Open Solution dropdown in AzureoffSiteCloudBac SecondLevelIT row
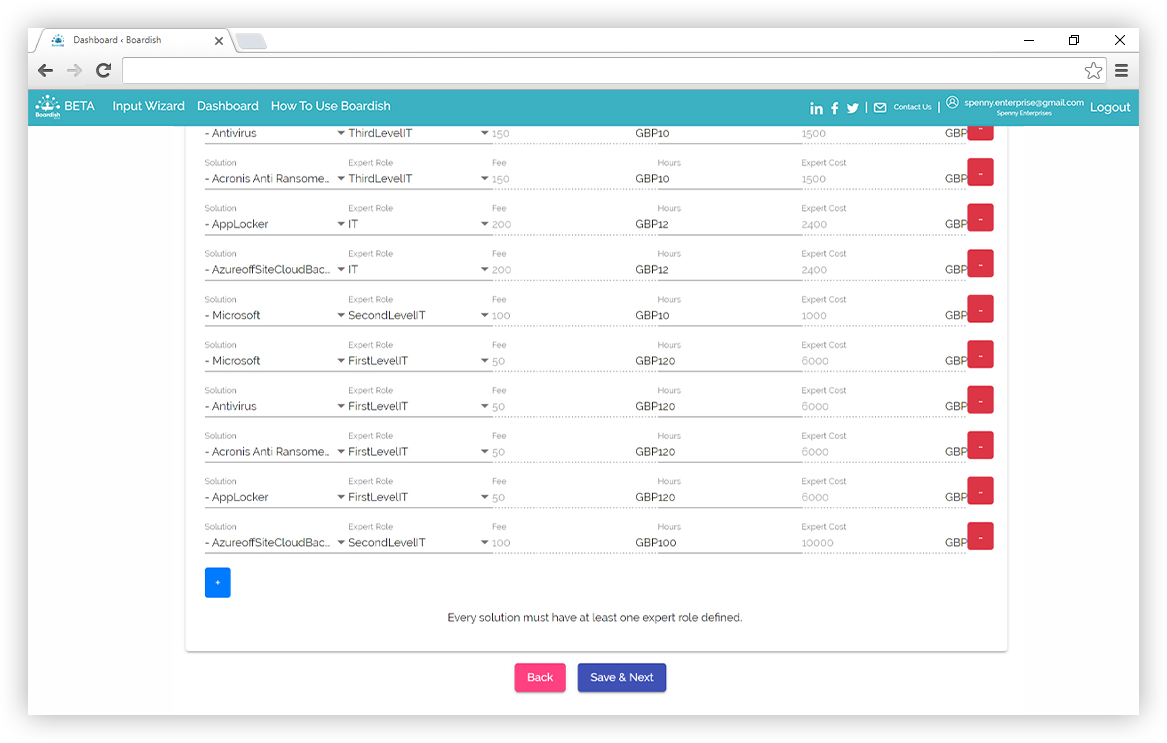Screen dimensions: 1167x743 point(275,542)
